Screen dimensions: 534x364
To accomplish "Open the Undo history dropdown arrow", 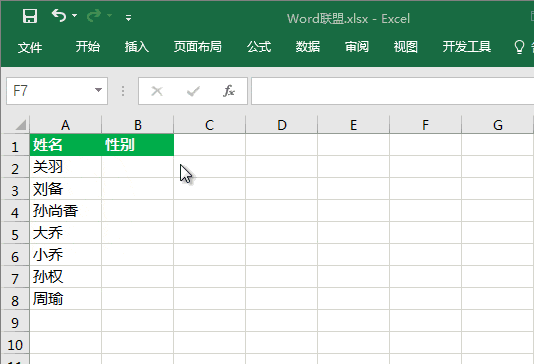I will [75, 16].
